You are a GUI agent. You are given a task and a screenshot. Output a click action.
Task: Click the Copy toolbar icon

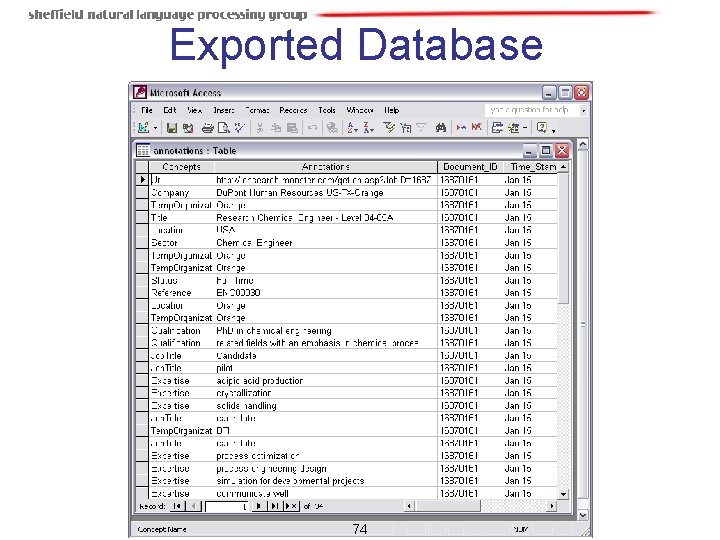click(x=276, y=128)
